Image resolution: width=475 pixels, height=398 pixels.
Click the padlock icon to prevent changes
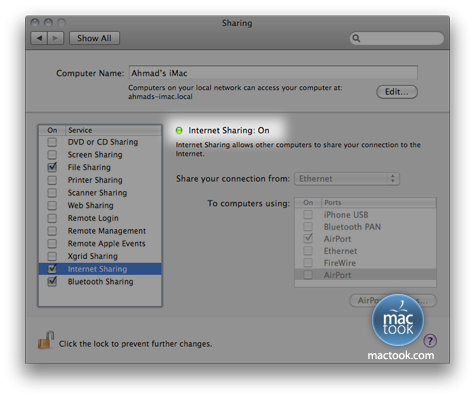[x=46, y=340]
